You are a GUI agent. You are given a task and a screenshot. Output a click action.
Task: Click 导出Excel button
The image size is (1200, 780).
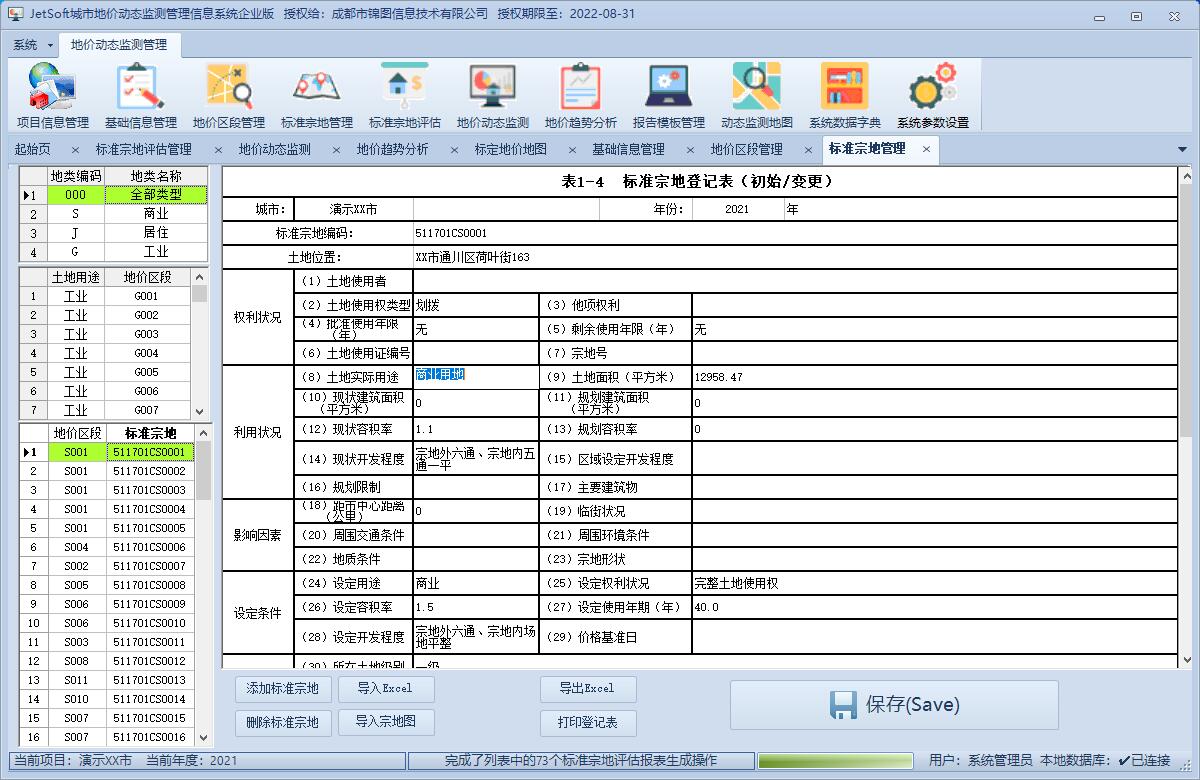click(587, 689)
